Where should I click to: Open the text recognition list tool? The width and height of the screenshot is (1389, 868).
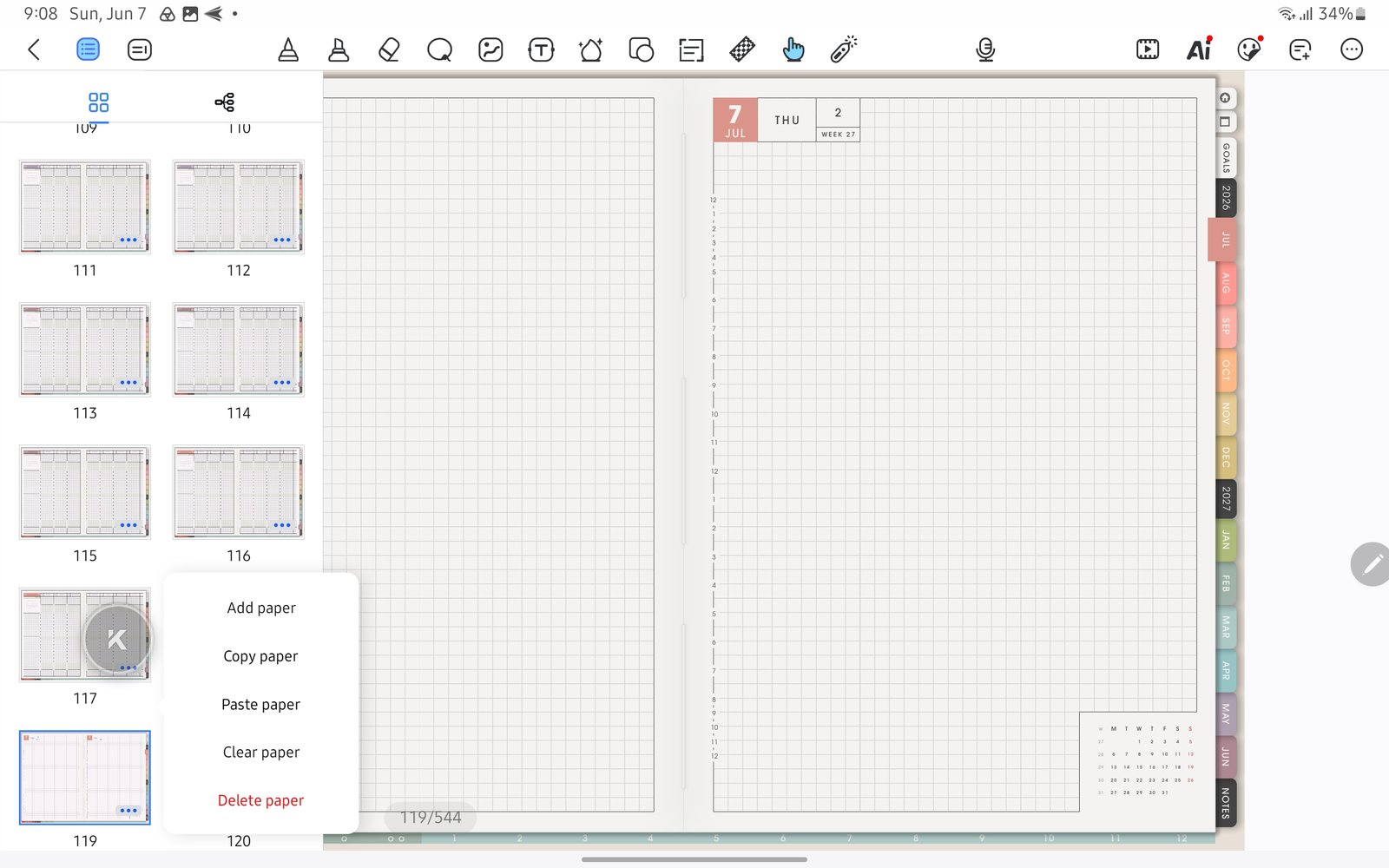tap(691, 49)
